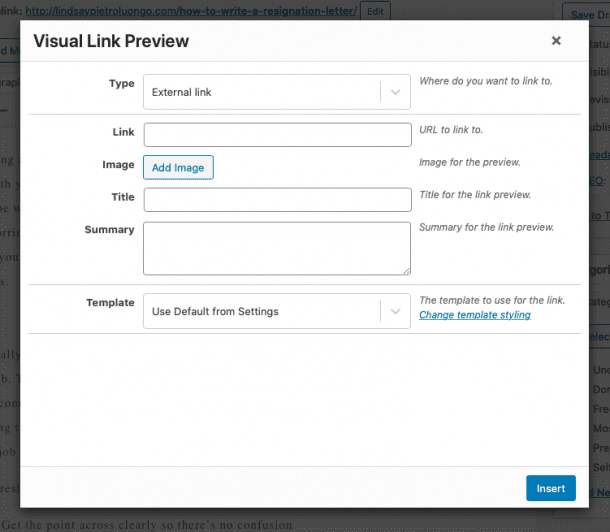610x532 pixels.
Task: Open the Type dropdown showing External link
Action: coord(262,92)
